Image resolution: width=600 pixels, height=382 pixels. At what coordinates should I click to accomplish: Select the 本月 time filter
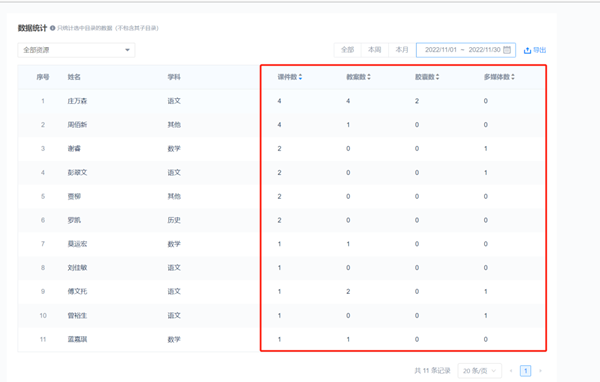(402, 50)
